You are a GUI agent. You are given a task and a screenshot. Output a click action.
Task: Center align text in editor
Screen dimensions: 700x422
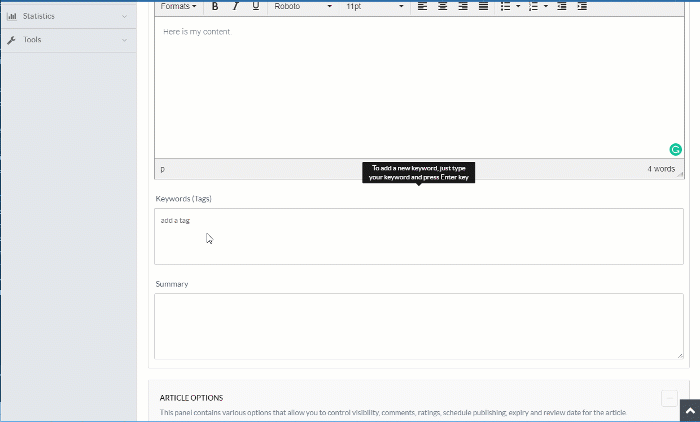[442, 6]
